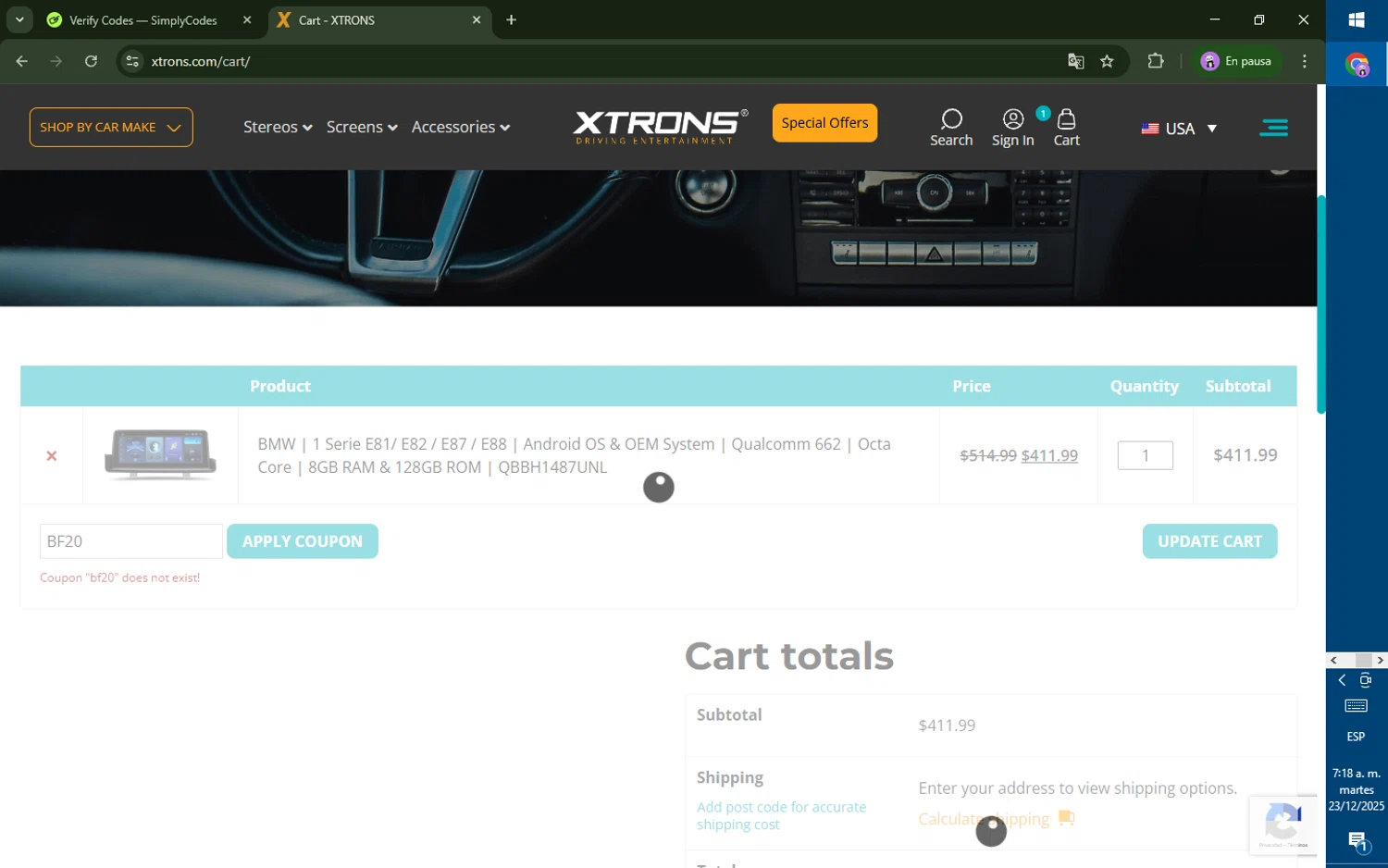Click Calculate shipping link

coord(984,819)
